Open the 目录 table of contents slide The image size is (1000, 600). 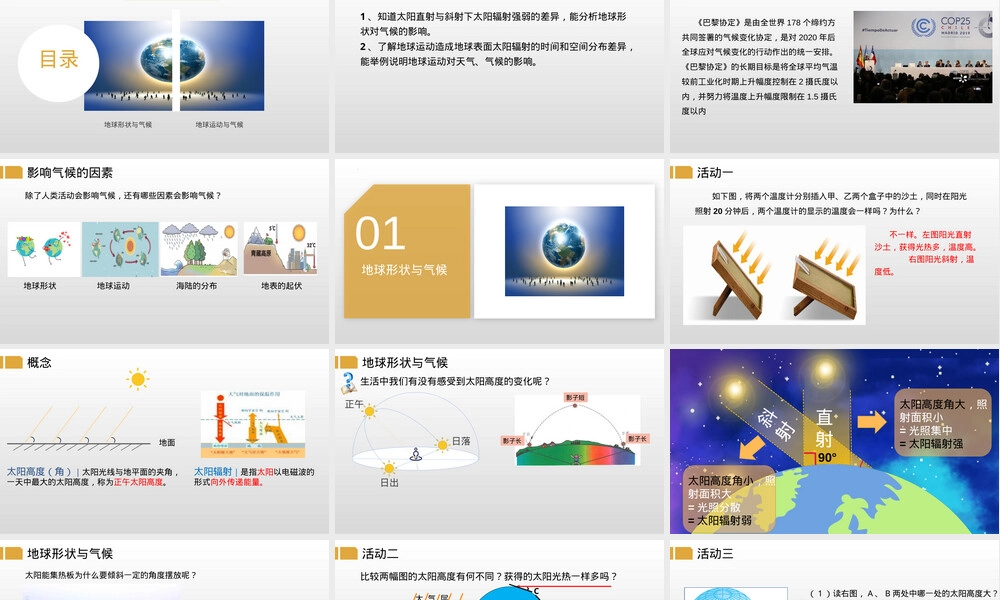[164, 76]
